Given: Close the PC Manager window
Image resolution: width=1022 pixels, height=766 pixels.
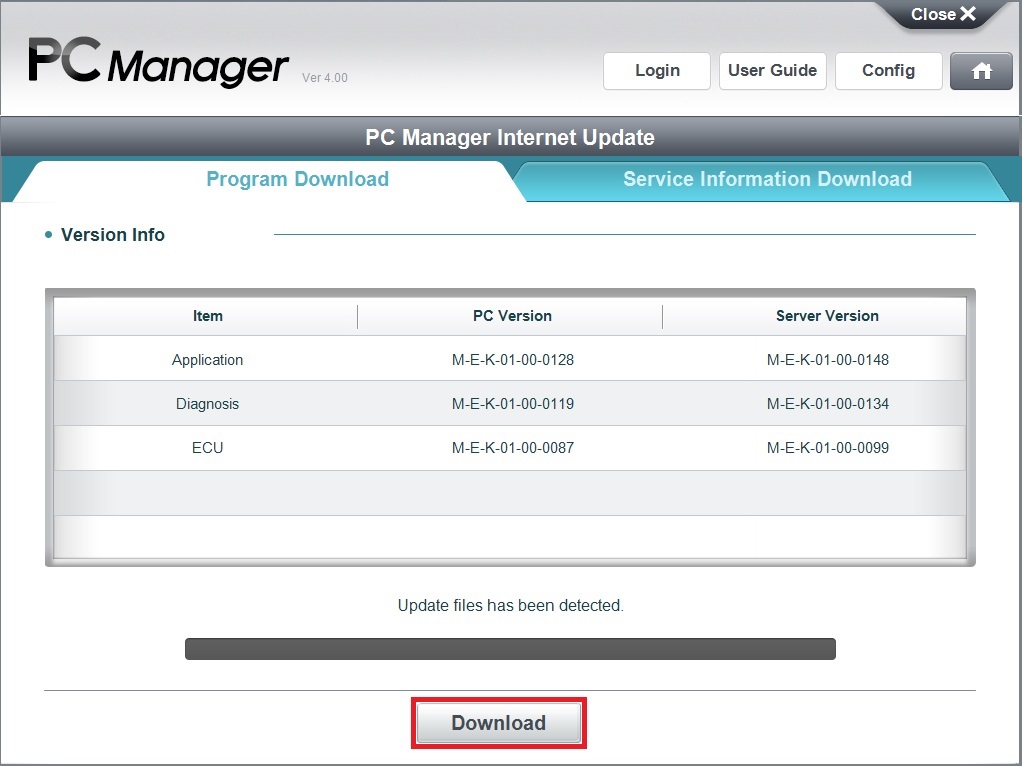Looking at the screenshot, I should tap(943, 14).
